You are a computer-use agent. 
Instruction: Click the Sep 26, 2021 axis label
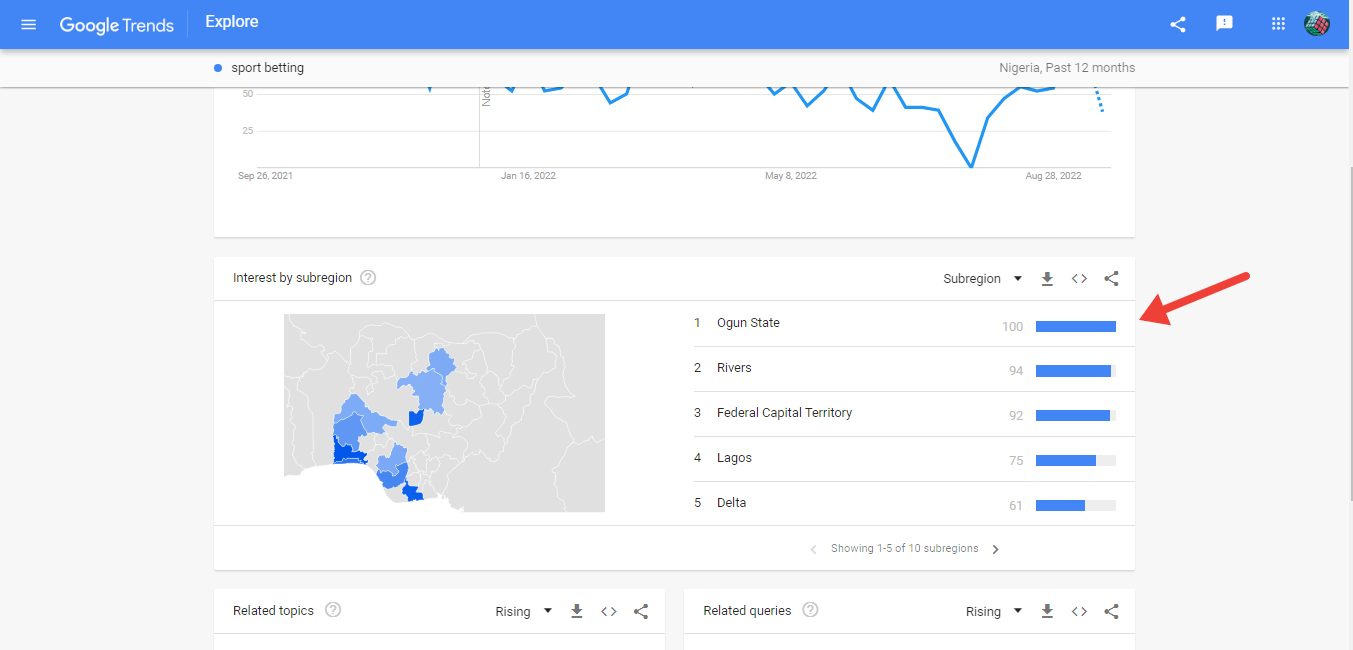pos(265,176)
